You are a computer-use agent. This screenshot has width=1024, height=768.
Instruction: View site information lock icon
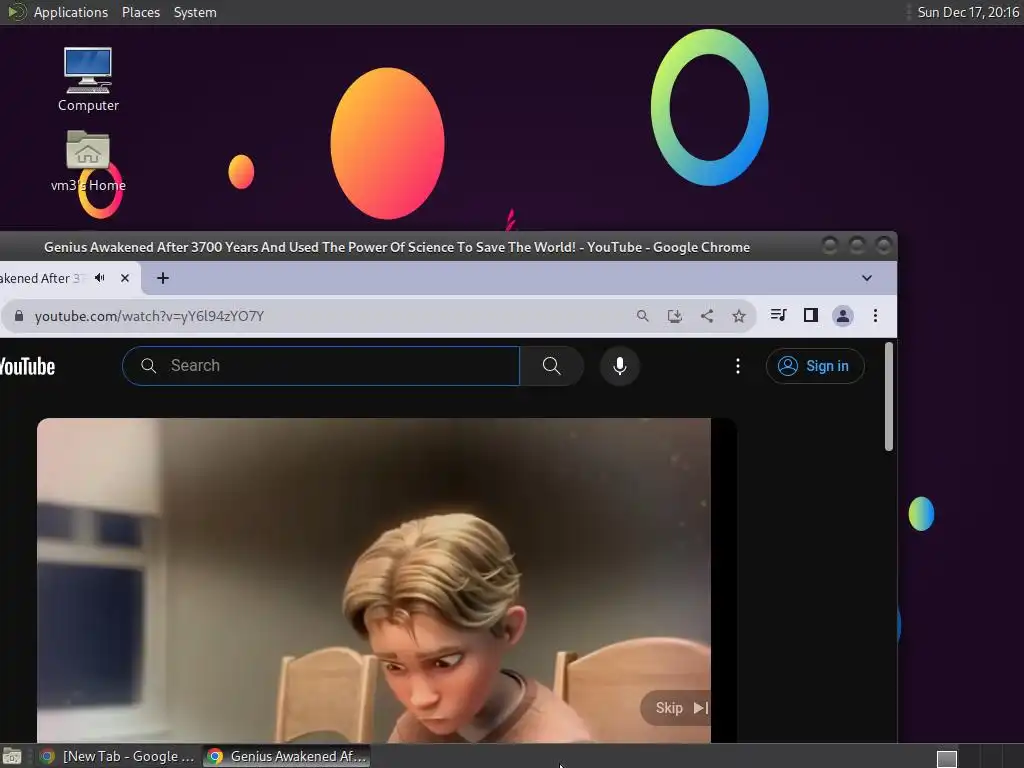19,316
